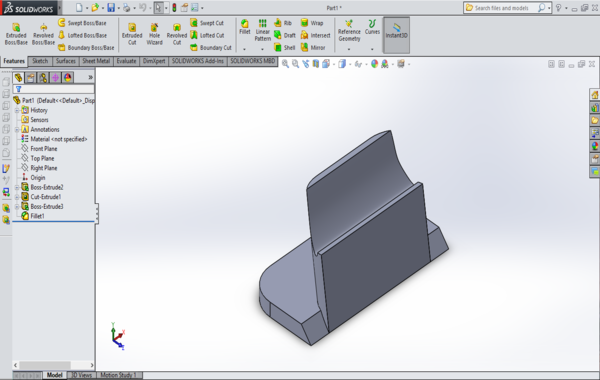Select the Extruded Boss/Base tool
The width and height of the screenshot is (600, 380).
[x=16, y=34]
